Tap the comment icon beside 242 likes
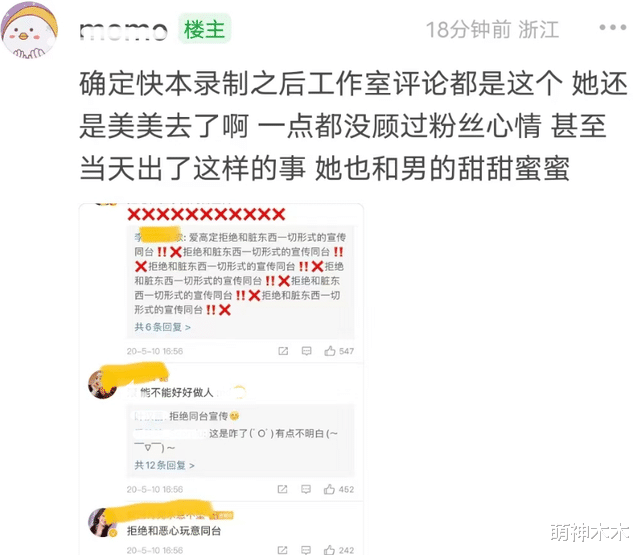Screen dimensions: 640x555 306,550
